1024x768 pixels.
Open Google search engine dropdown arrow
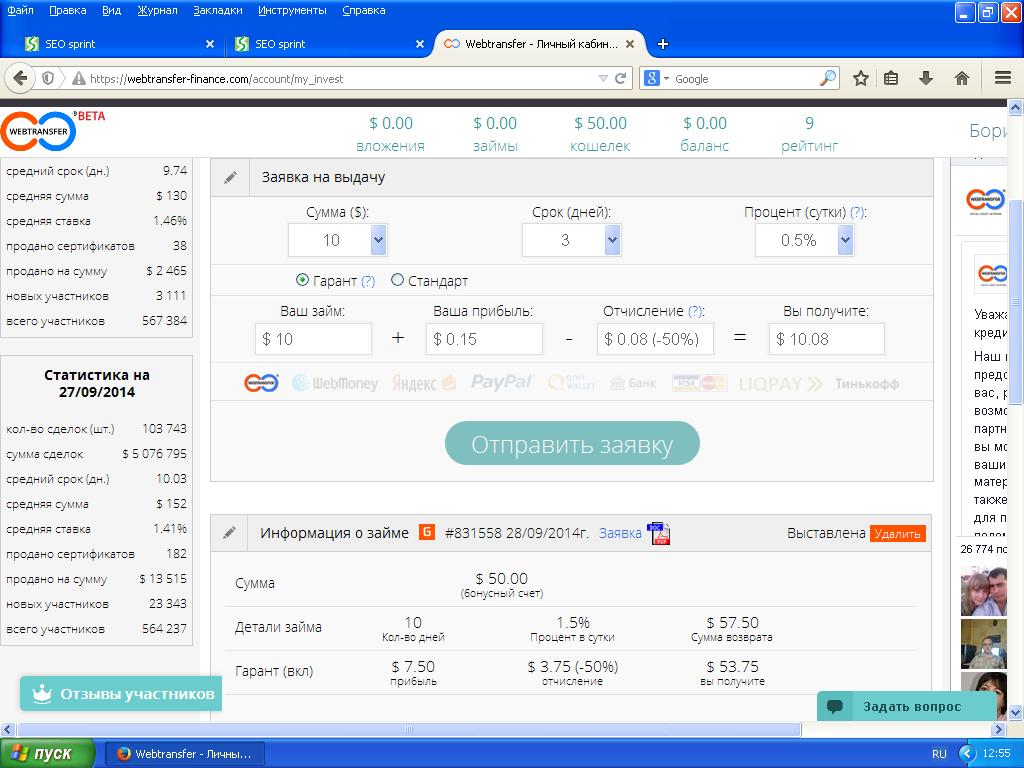[x=667, y=79]
